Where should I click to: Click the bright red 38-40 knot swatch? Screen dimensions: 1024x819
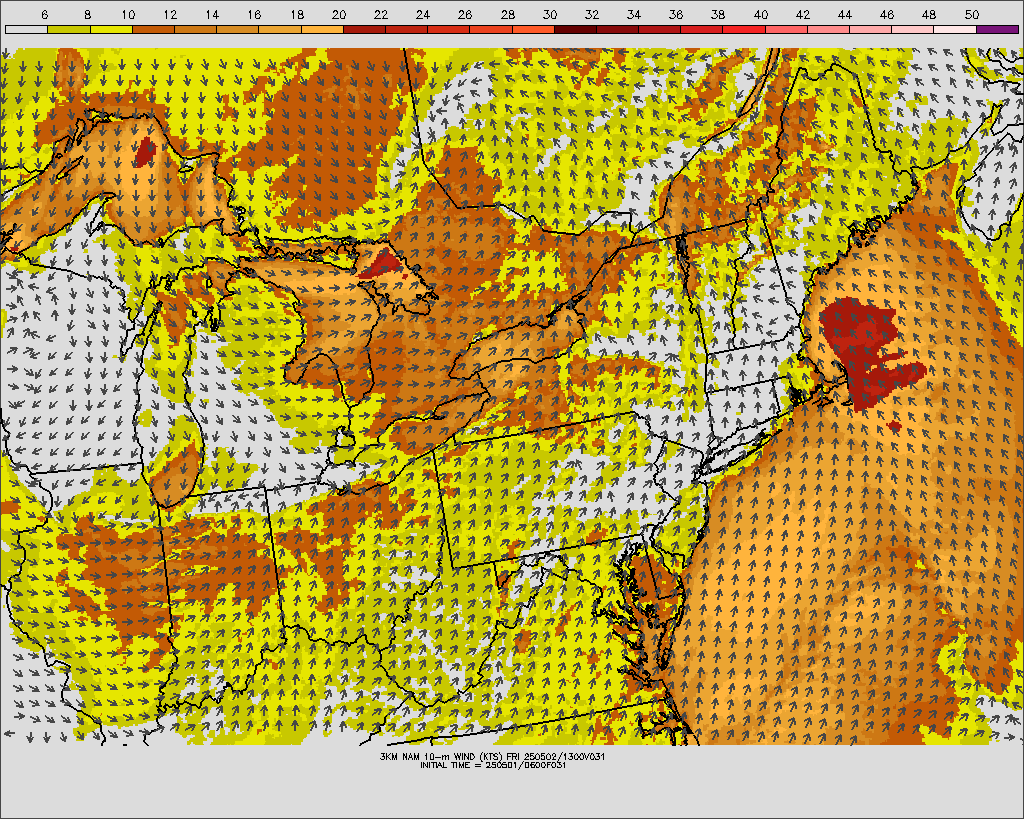pos(744,29)
